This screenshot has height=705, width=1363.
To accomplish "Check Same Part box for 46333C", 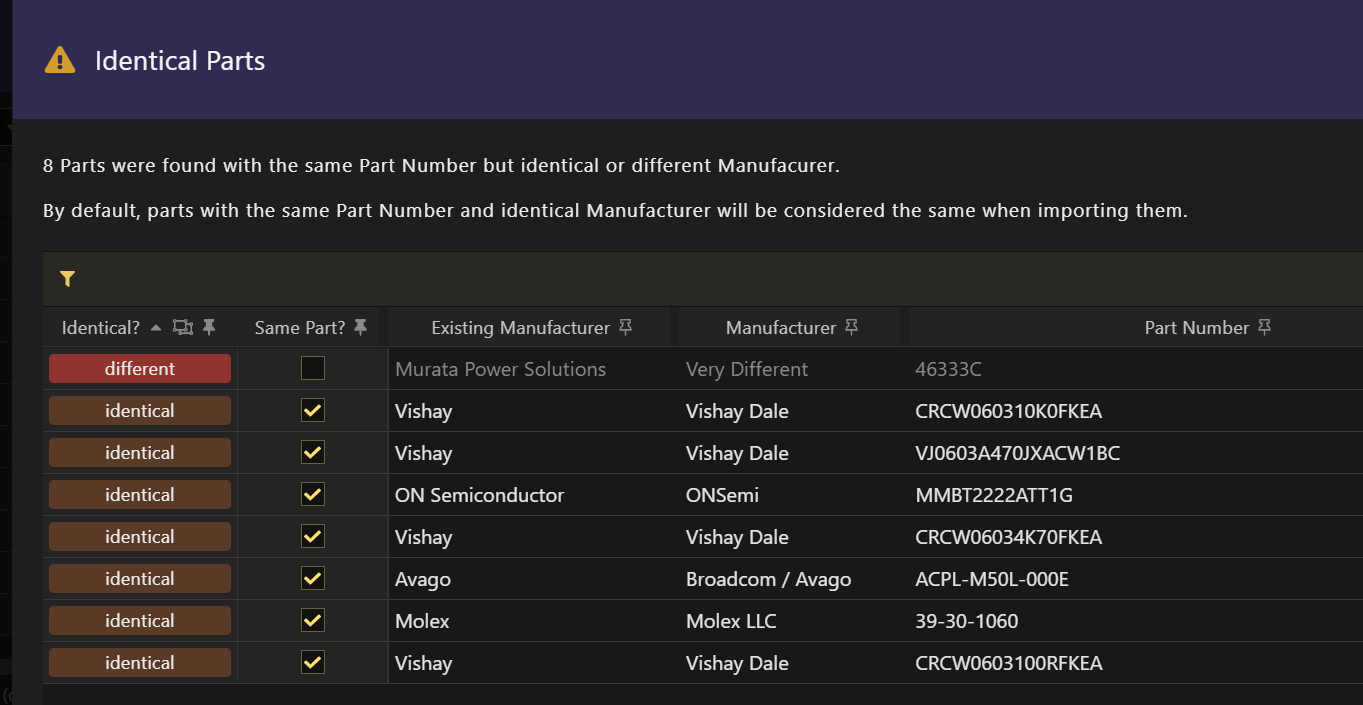I will [x=313, y=369].
